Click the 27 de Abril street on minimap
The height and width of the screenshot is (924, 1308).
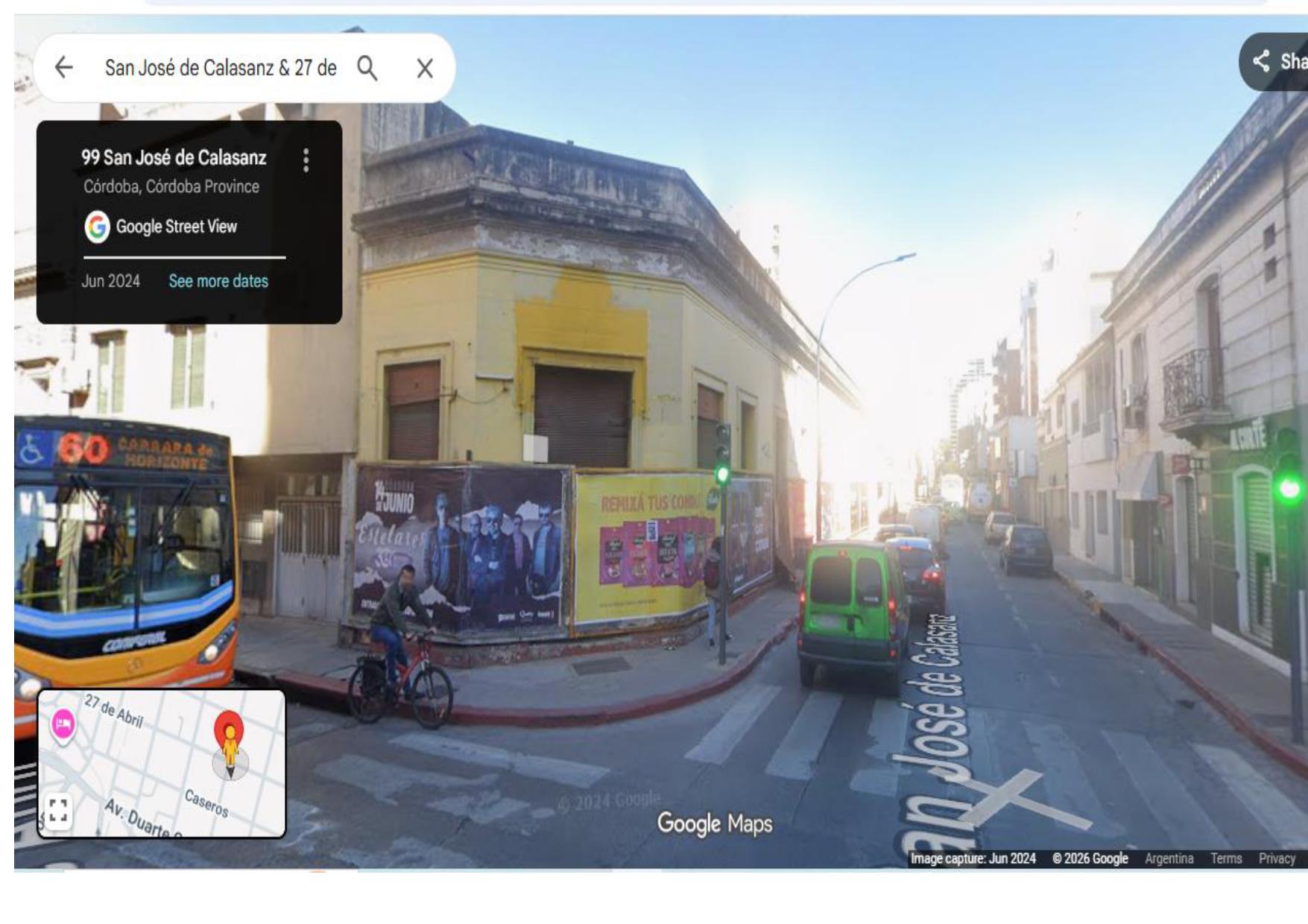(x=113, y=711)
